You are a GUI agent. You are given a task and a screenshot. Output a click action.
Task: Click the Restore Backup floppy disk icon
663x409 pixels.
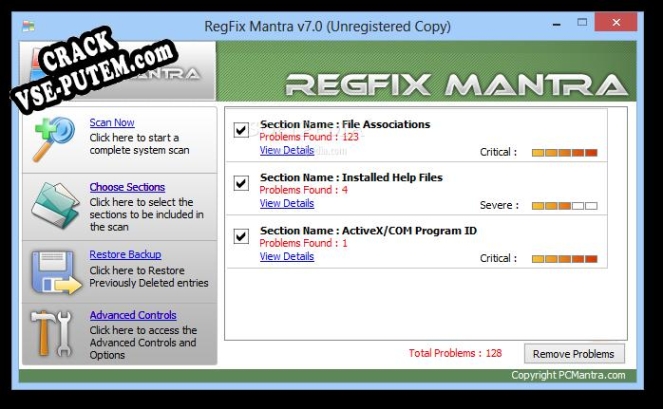pyautogui.click(x=53, y=272)
